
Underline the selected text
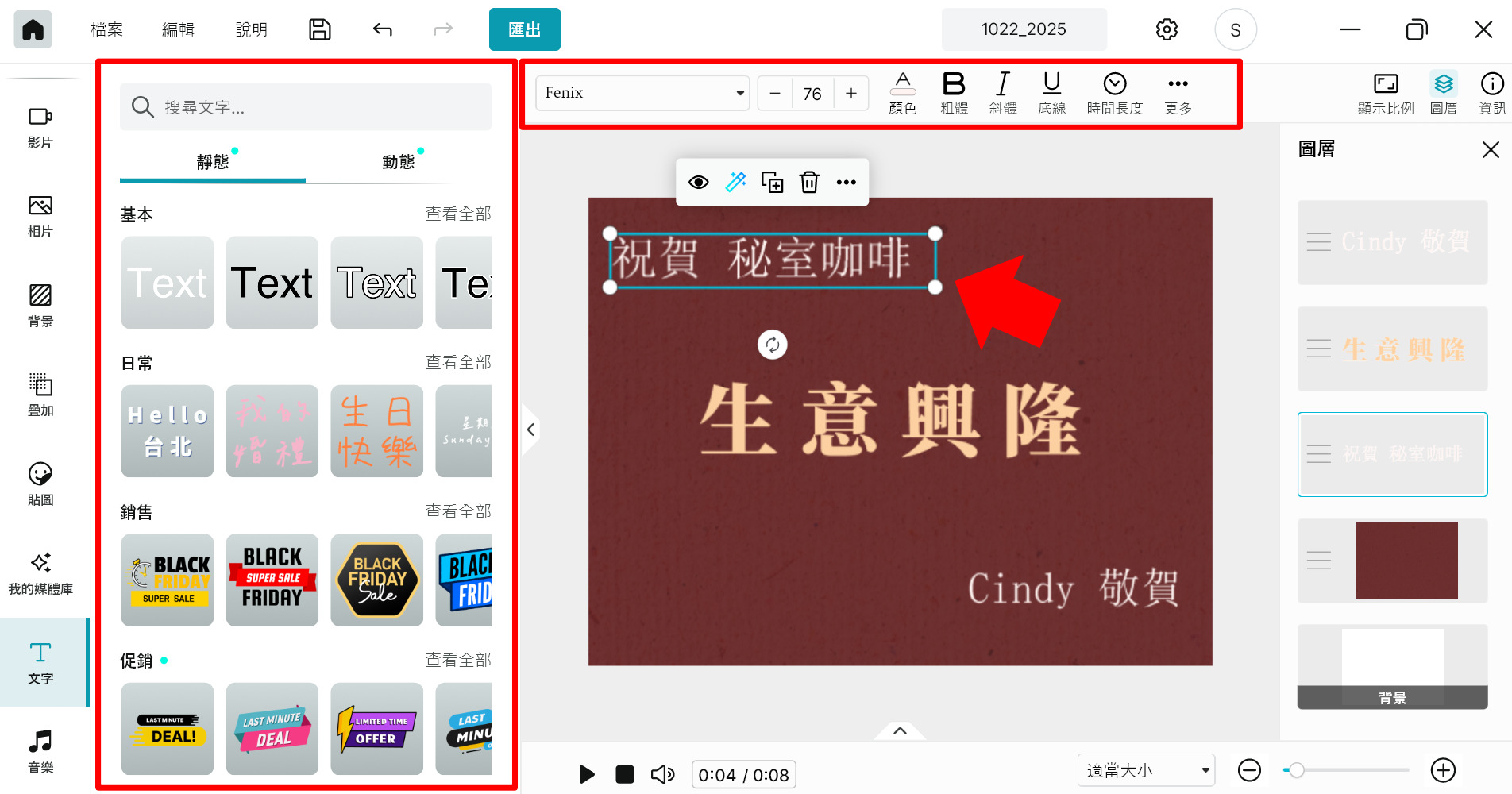point(1051,91)
